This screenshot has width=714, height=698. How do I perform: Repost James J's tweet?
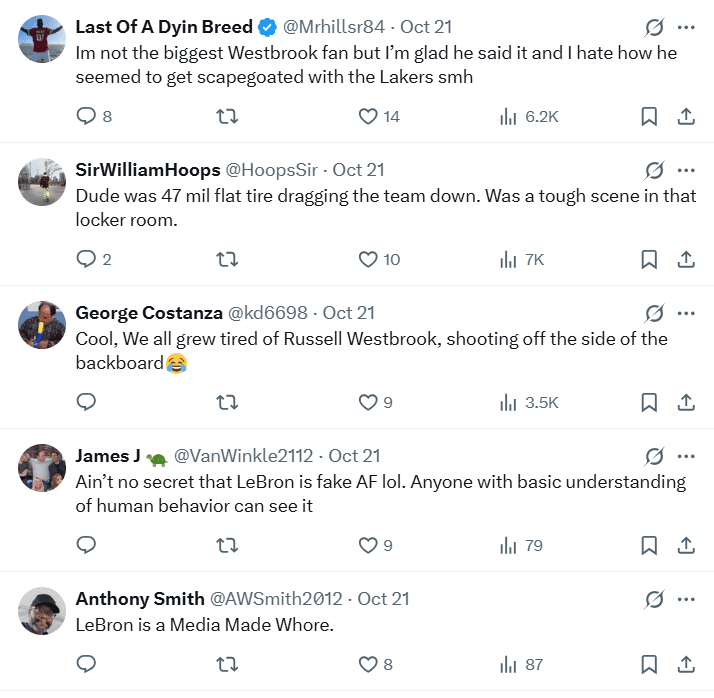coord(227,545)
